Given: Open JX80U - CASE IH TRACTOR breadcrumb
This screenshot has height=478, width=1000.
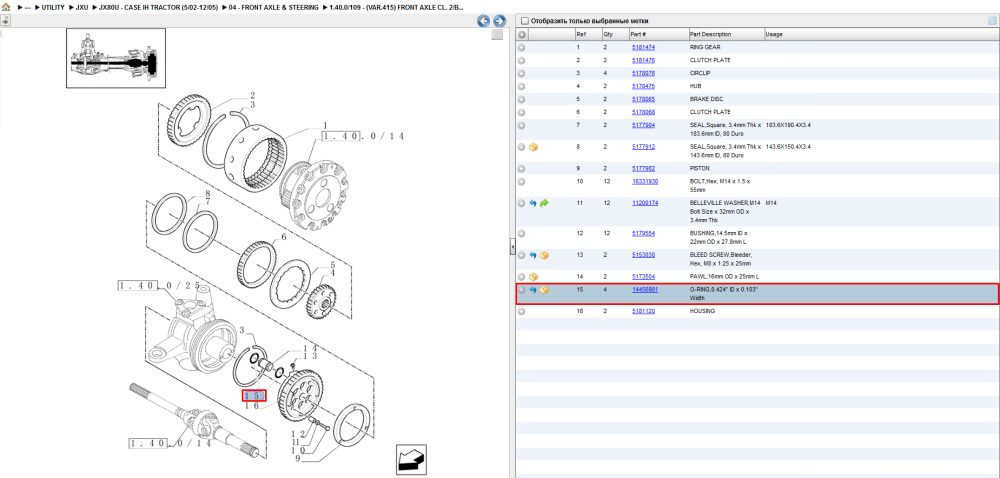Looking at the screenshot, I should (159, 7).
